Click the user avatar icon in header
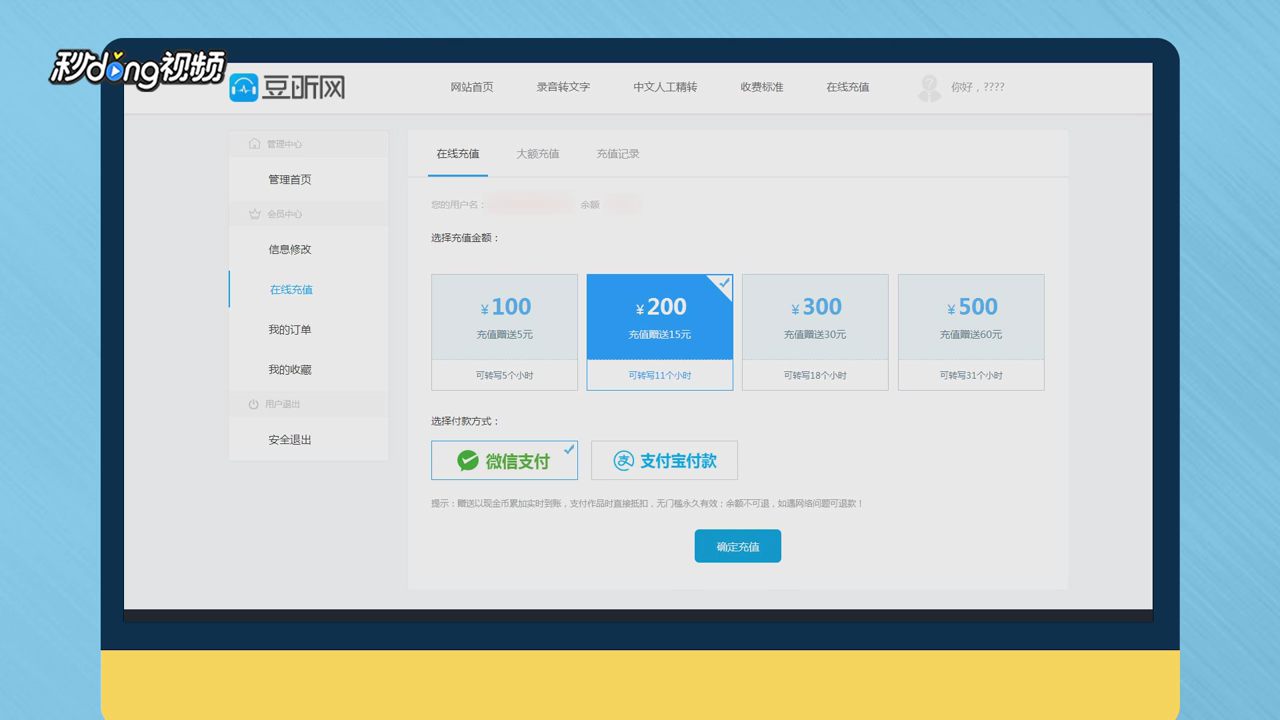Image resolution: width=1280 pixels, height=720 pixels. (929, 88)
